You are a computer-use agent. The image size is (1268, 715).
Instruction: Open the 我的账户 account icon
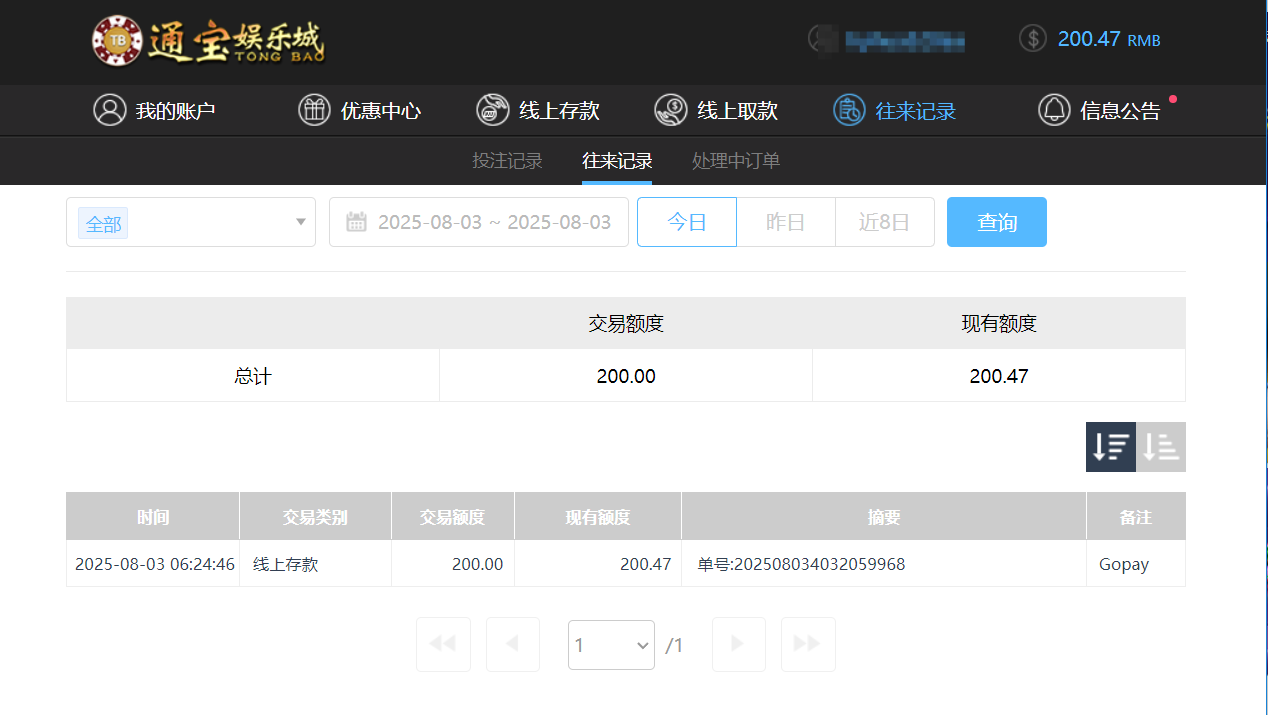110,110
